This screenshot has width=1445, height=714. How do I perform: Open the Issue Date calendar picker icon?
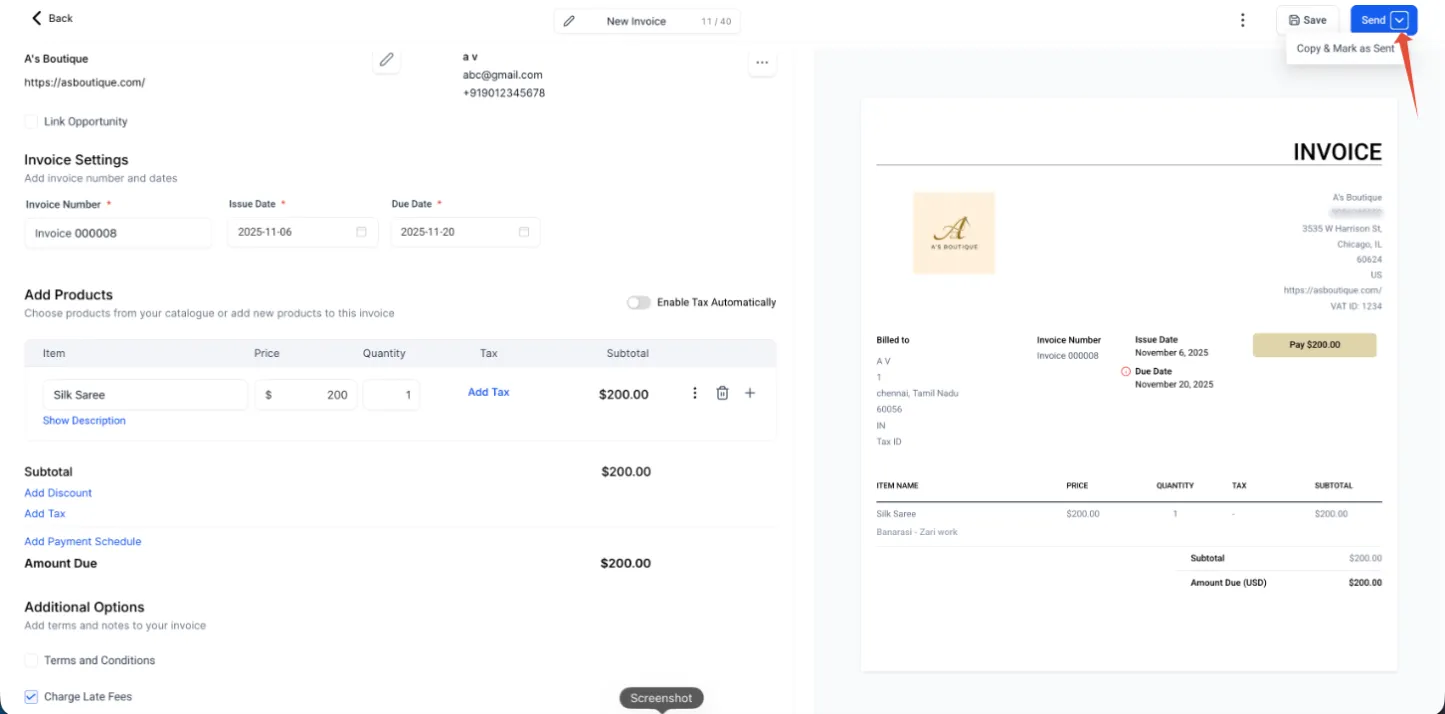point(361,232)
